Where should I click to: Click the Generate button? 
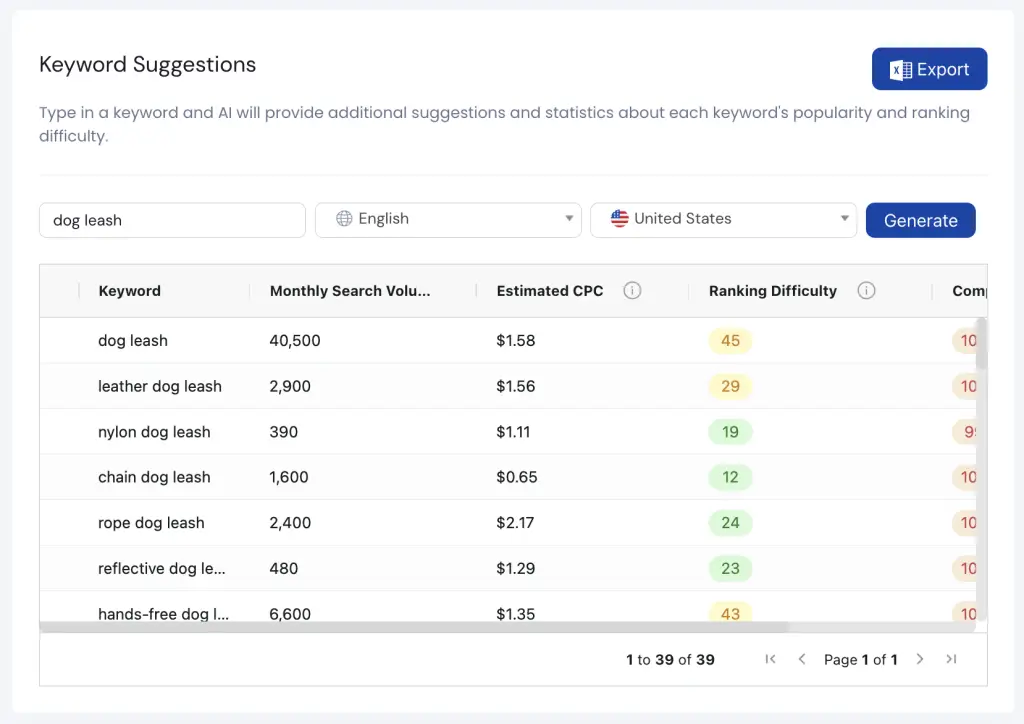(x=920, y=220)
